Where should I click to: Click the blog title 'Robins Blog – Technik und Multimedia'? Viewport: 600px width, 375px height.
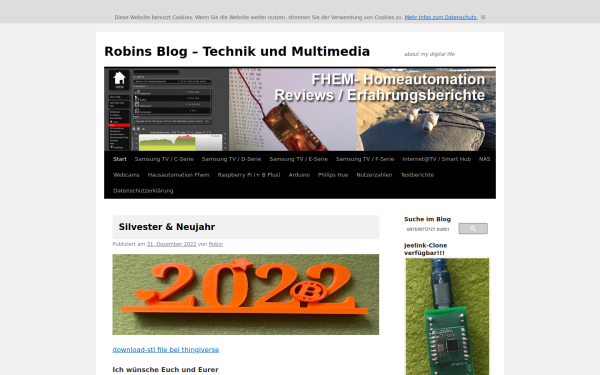point(237,51)
